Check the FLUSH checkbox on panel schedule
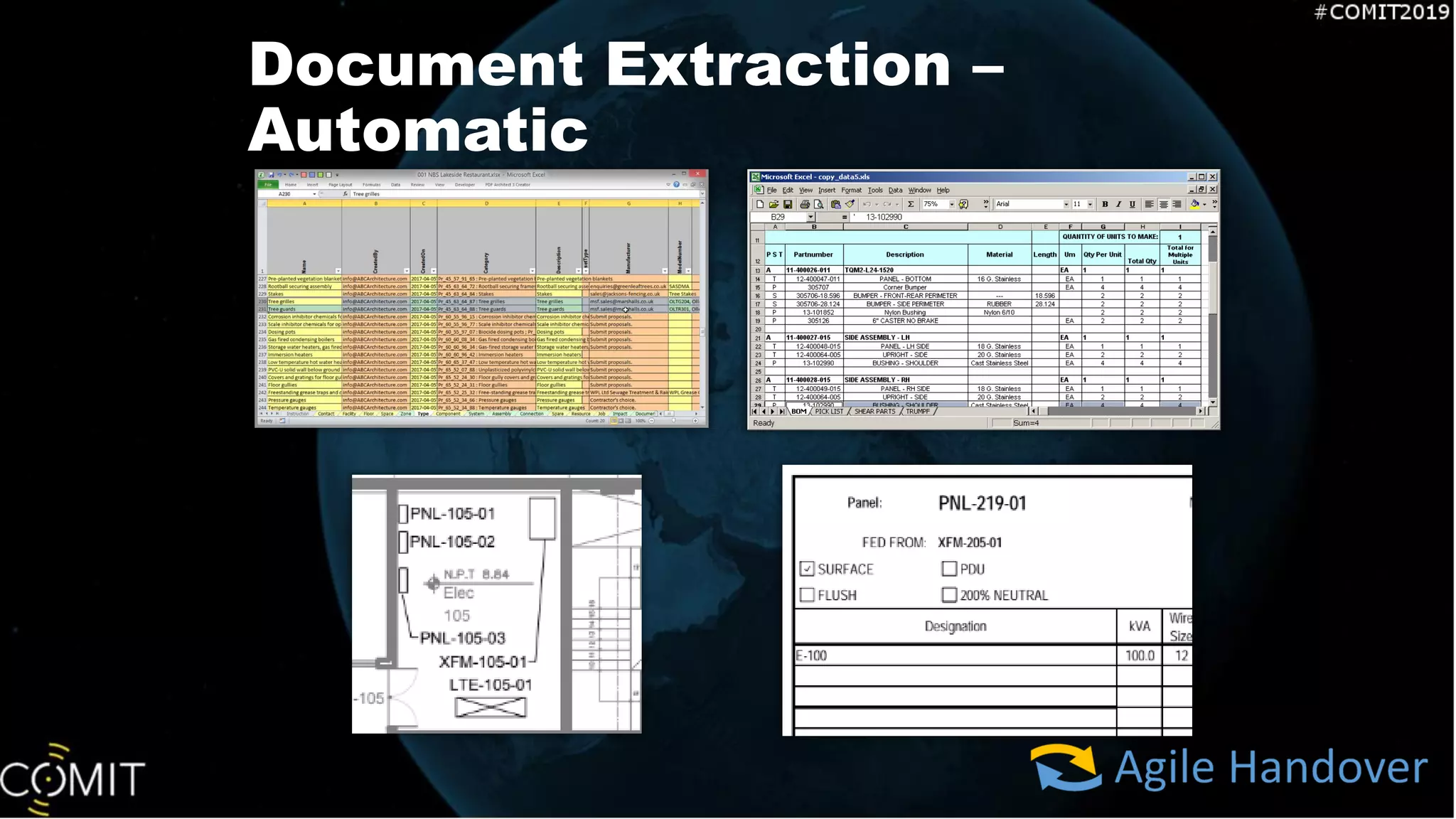Screen dimensions: 1456x819 (x=806, y=595)
